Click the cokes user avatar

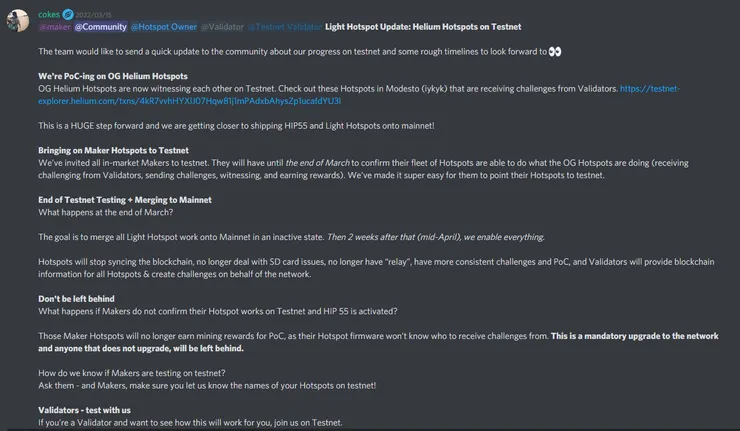coord(18,20)
